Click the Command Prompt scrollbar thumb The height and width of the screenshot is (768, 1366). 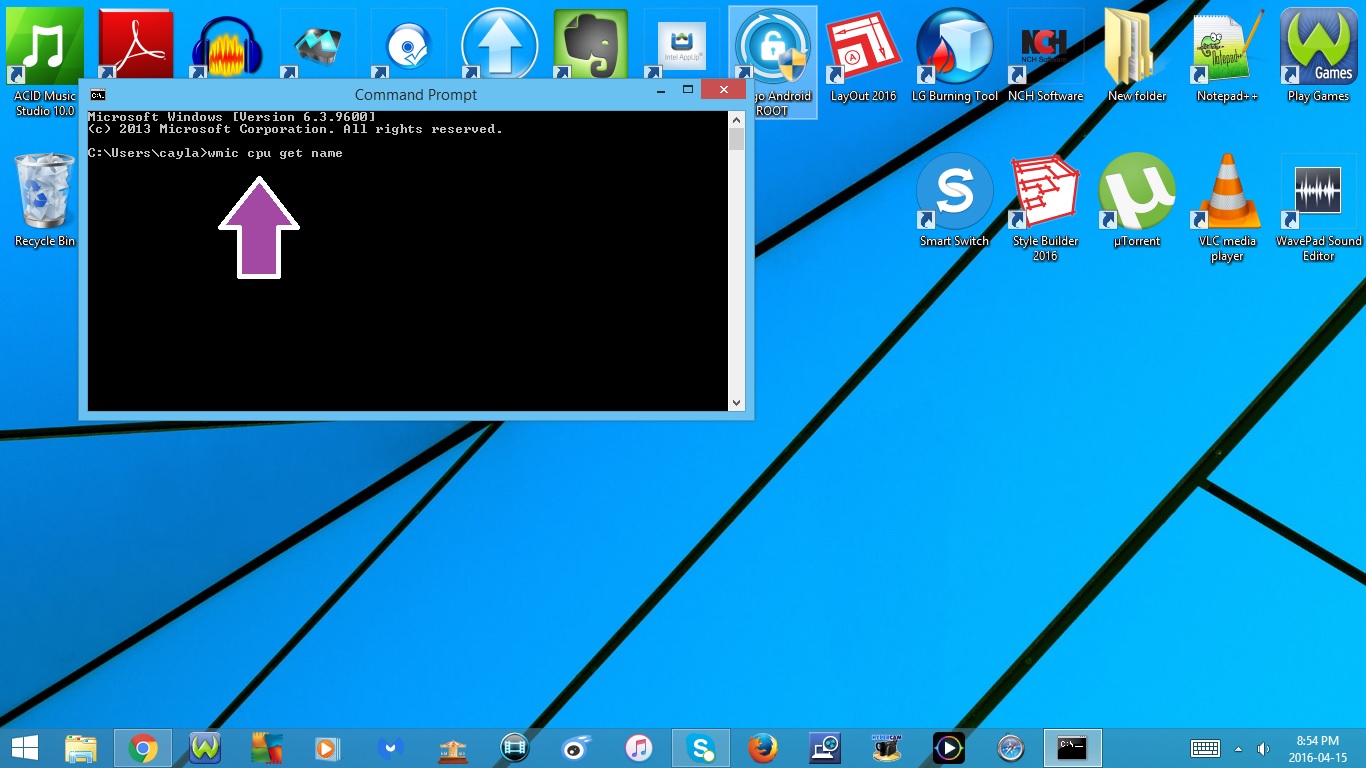pos(737,139)
